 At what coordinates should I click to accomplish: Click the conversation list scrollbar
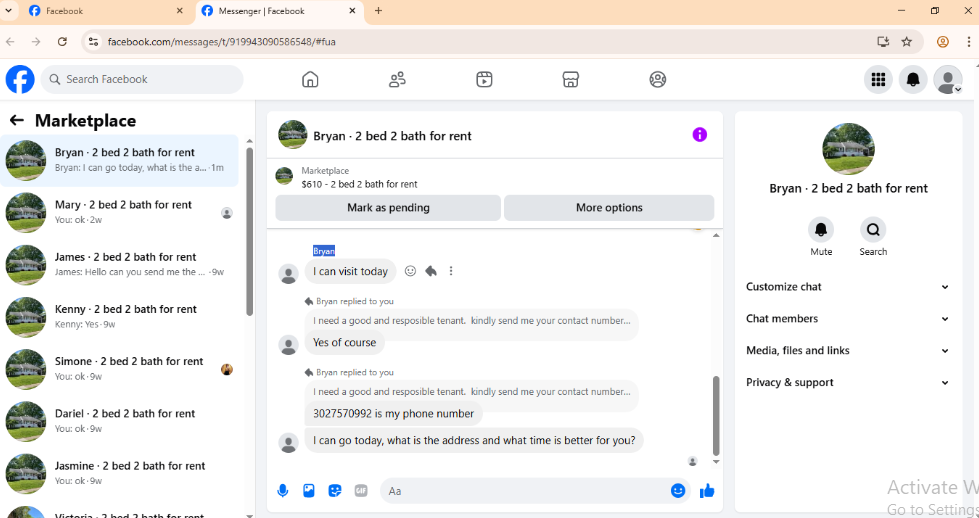[x=250, y=232]
